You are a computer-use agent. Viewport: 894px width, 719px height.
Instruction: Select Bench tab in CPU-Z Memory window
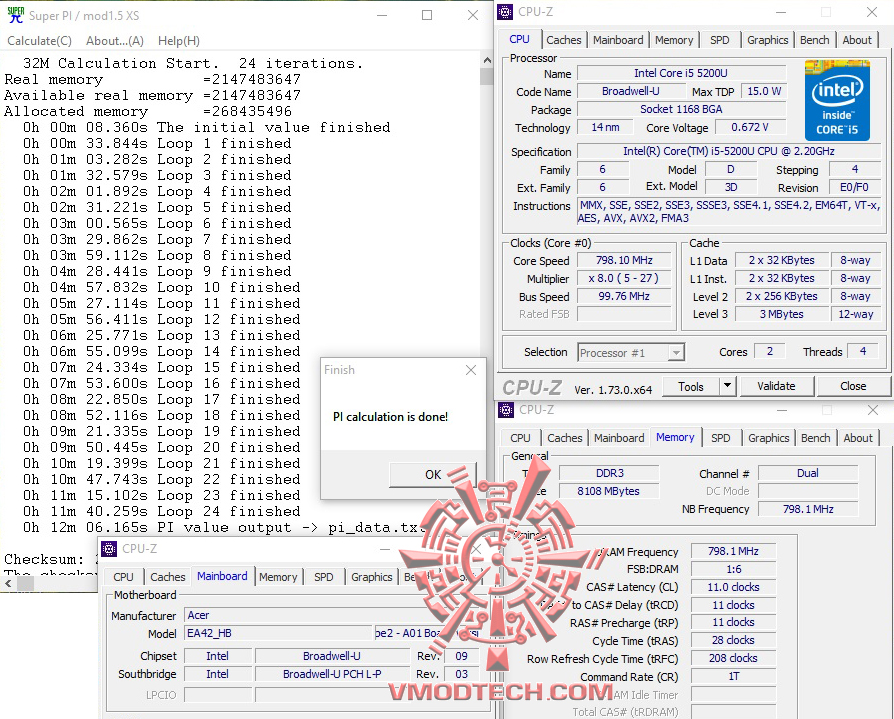coord(815,438)
